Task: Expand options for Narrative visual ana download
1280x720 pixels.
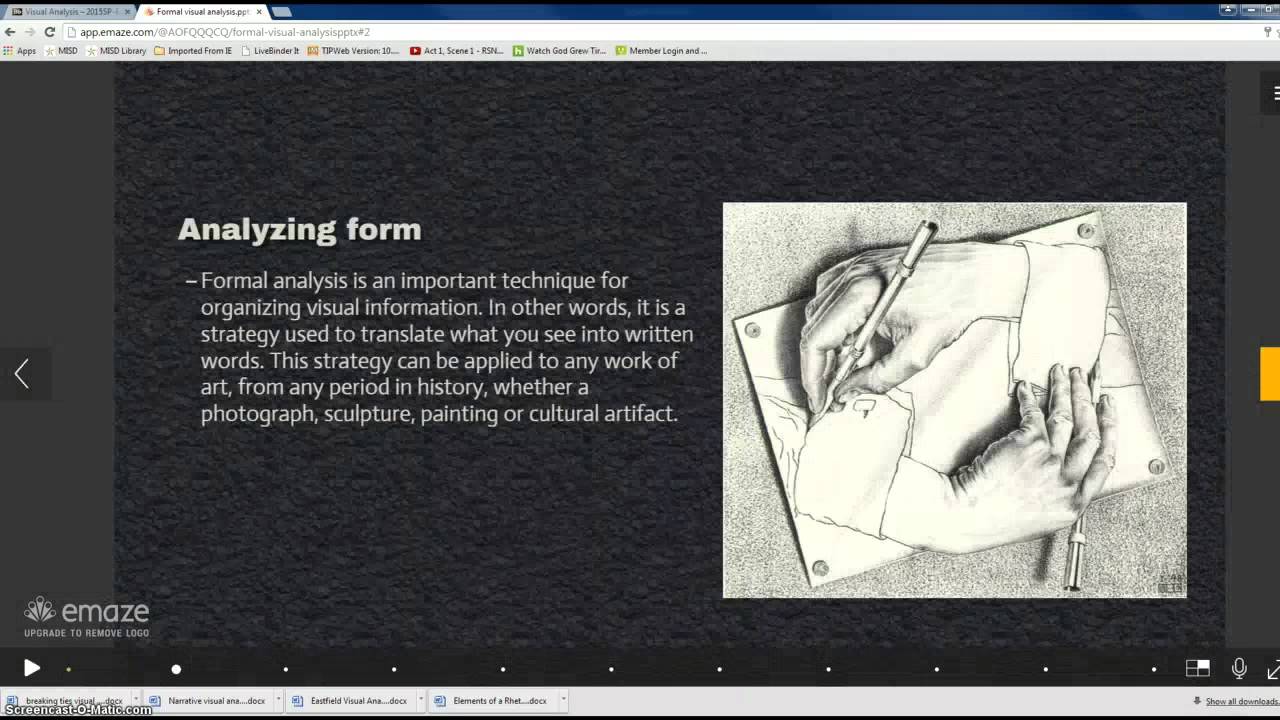Action: pyautogui.click(x=279, y=701)
